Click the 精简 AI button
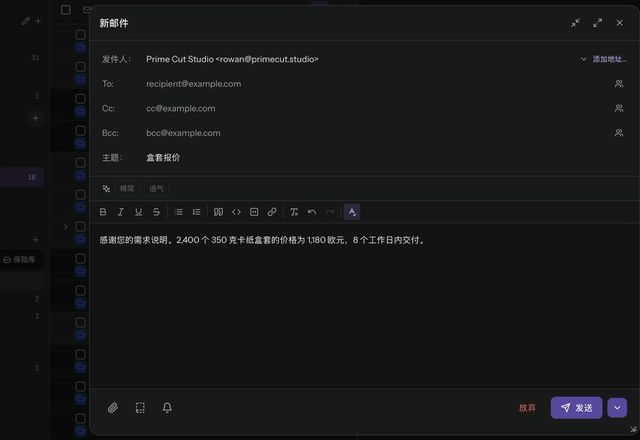 [x=127, y=189]
